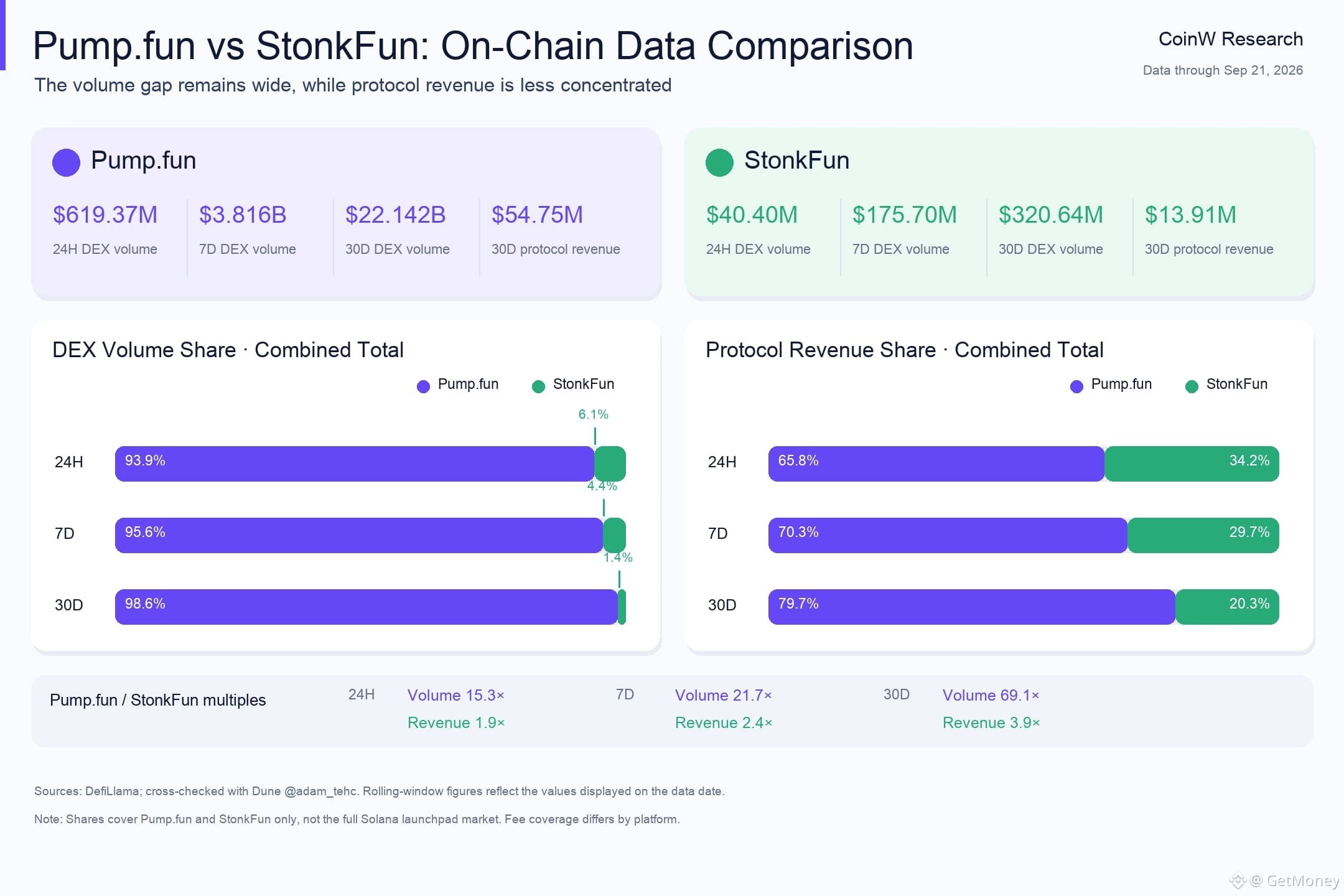Screen dimensions: 1344x896
Task: Click Pump.fun legend dot in DEX Volume Share
Action: click(x=423, y=386)
